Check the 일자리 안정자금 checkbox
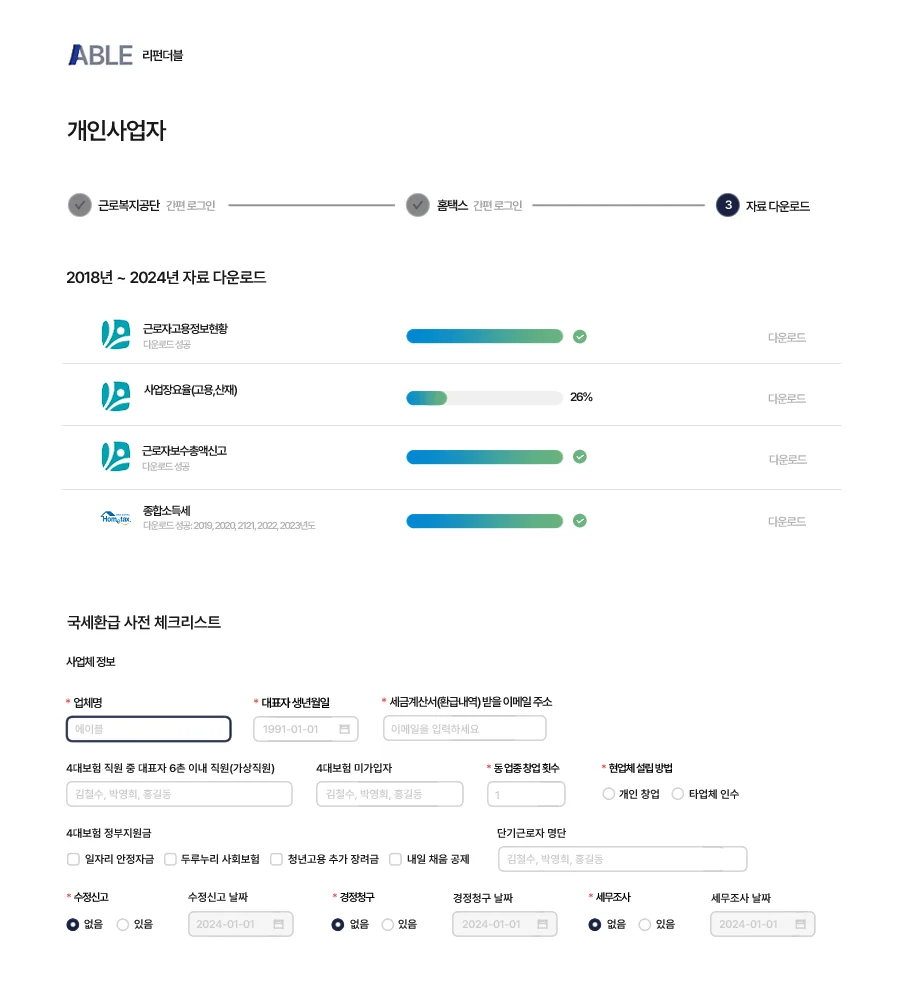900x1000 pixels. tap(73, 858)
